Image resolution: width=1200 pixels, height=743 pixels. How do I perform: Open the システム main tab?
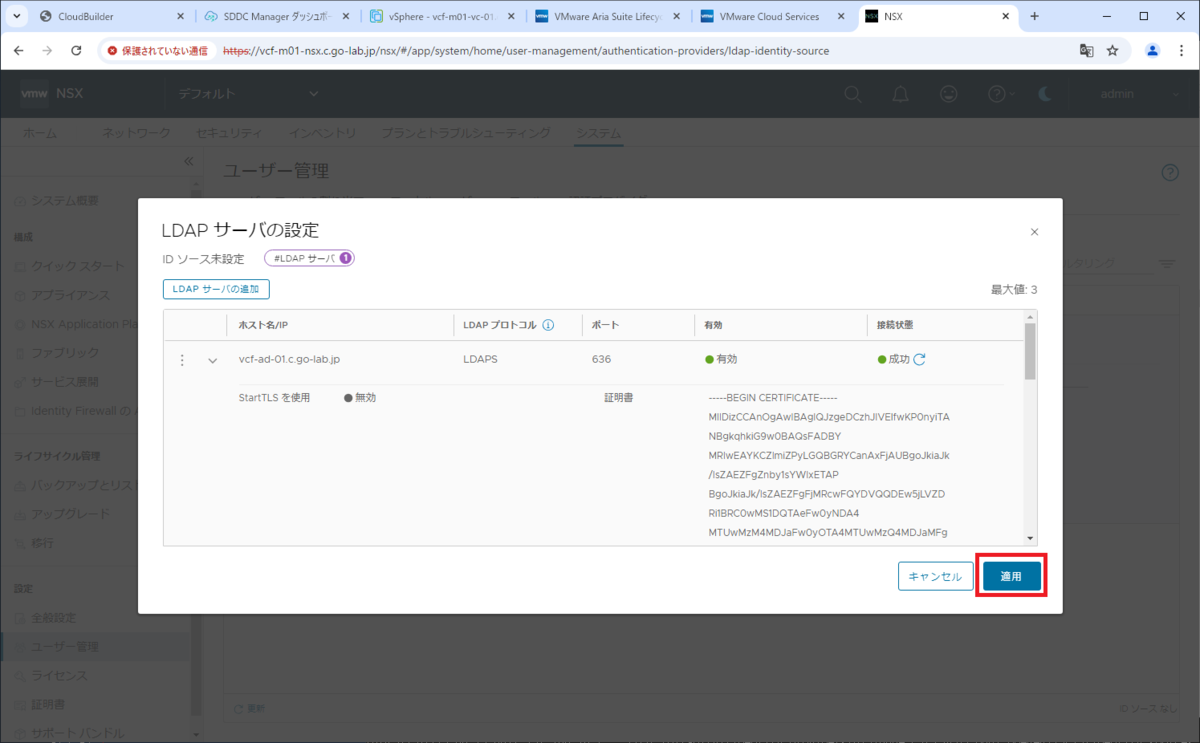(x=598, y=133)
